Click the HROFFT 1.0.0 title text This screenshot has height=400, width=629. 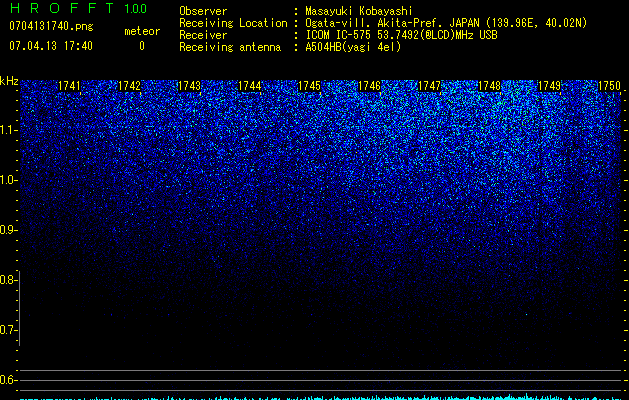point(78,8)
